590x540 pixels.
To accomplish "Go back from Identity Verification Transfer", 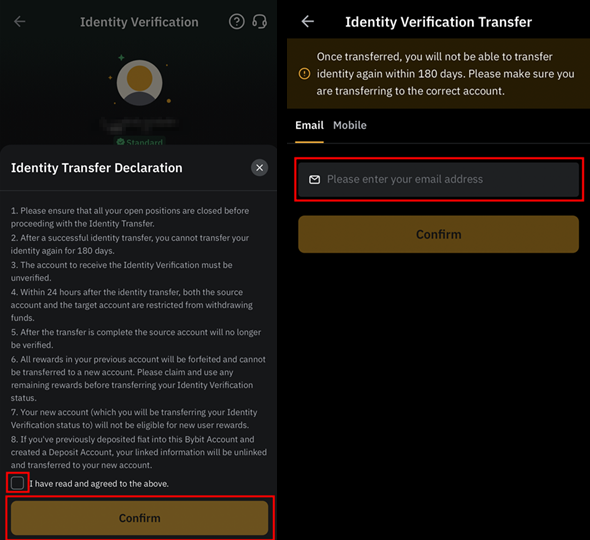I will [307, 22].
